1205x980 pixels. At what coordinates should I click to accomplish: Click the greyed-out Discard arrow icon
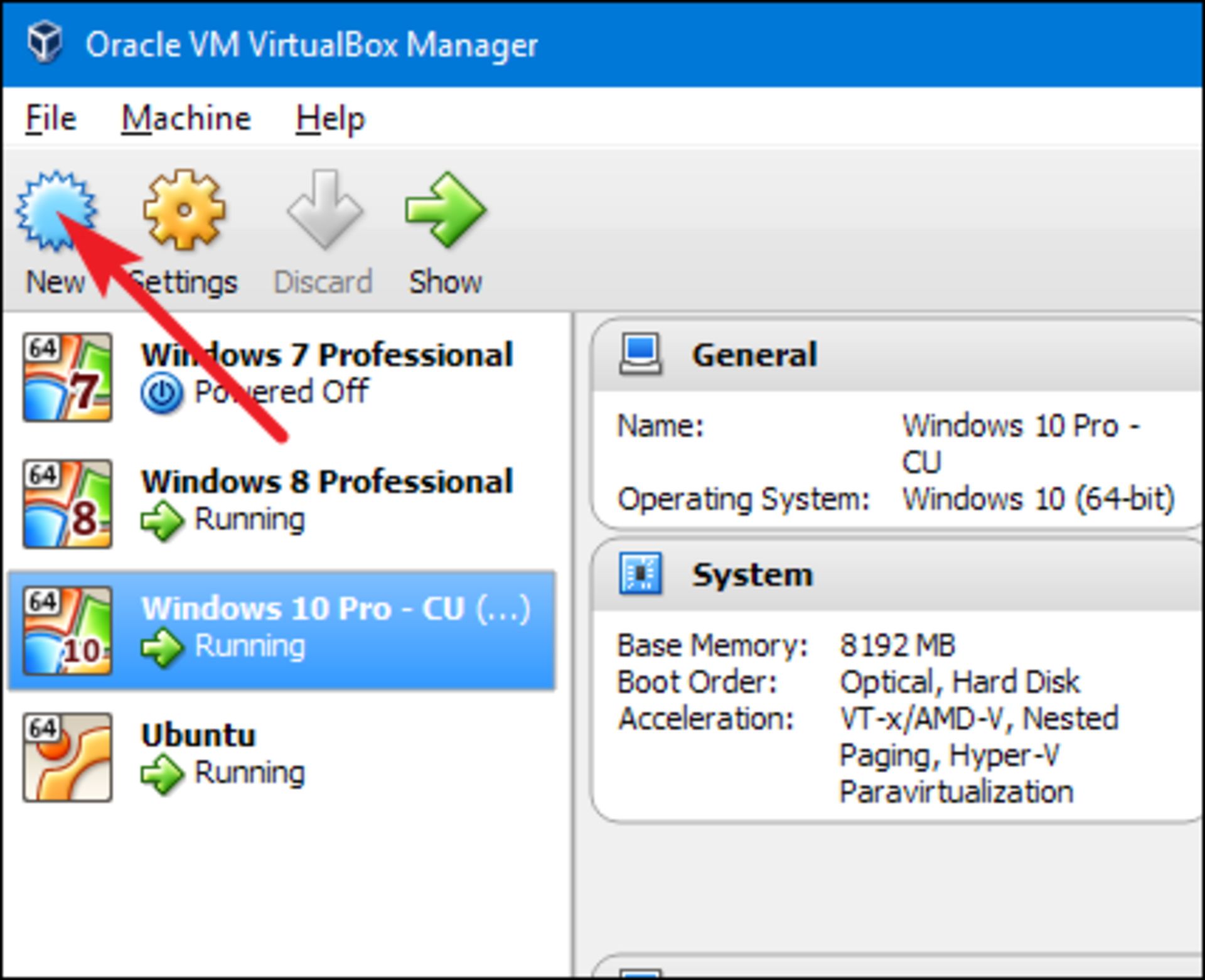[x=324, y=210]
